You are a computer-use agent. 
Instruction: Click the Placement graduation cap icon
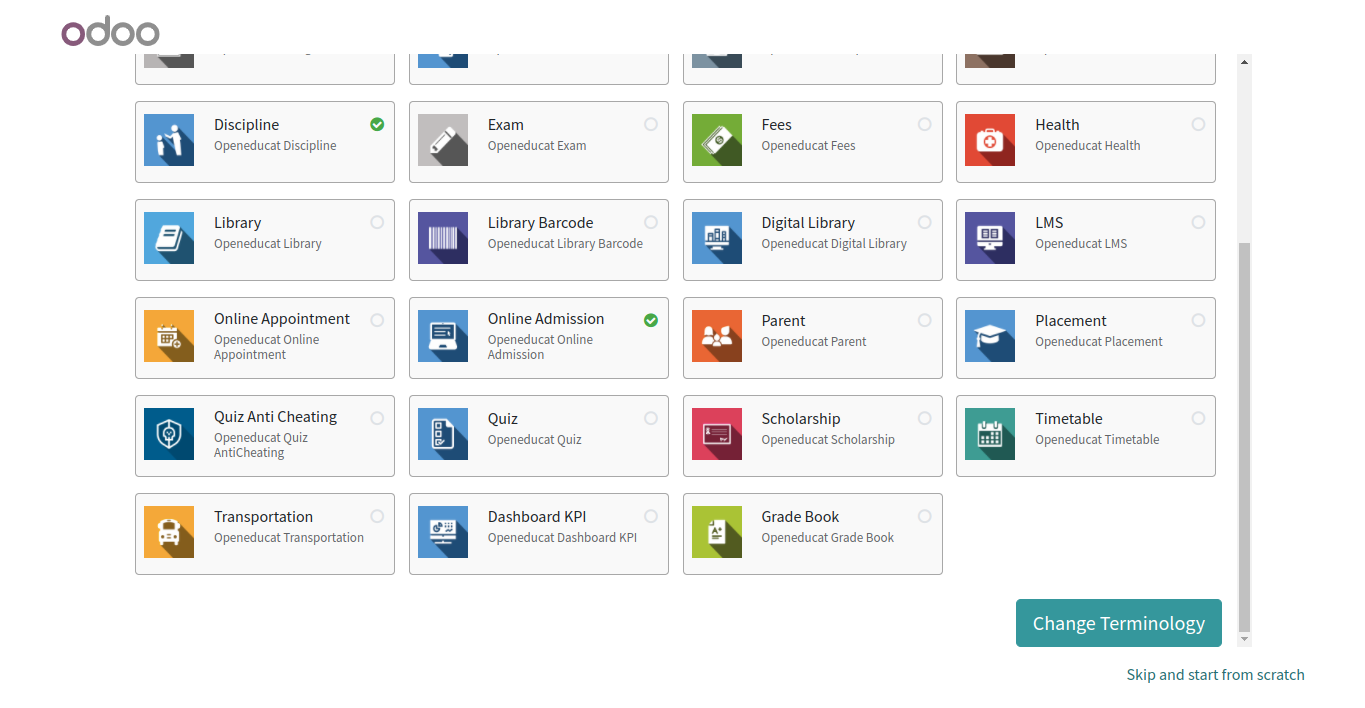[990, 336]
